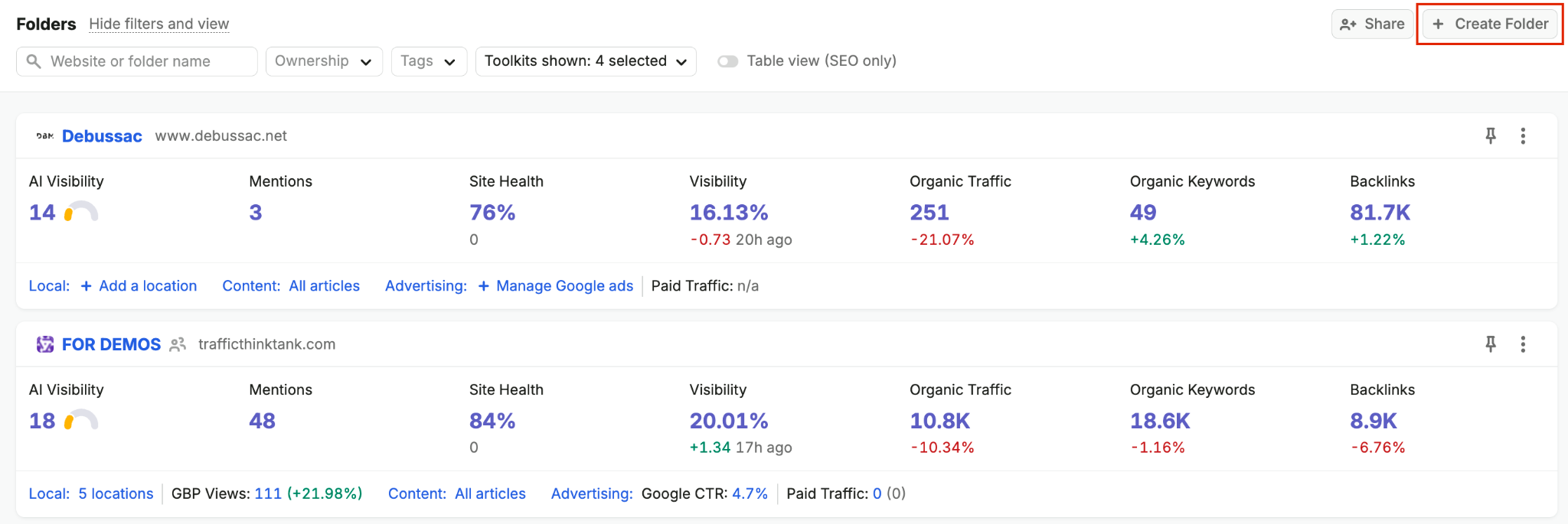Click the Debussac site favicon
The width and height of the screenshot is (1568, 524).
[x=45, y=136]
